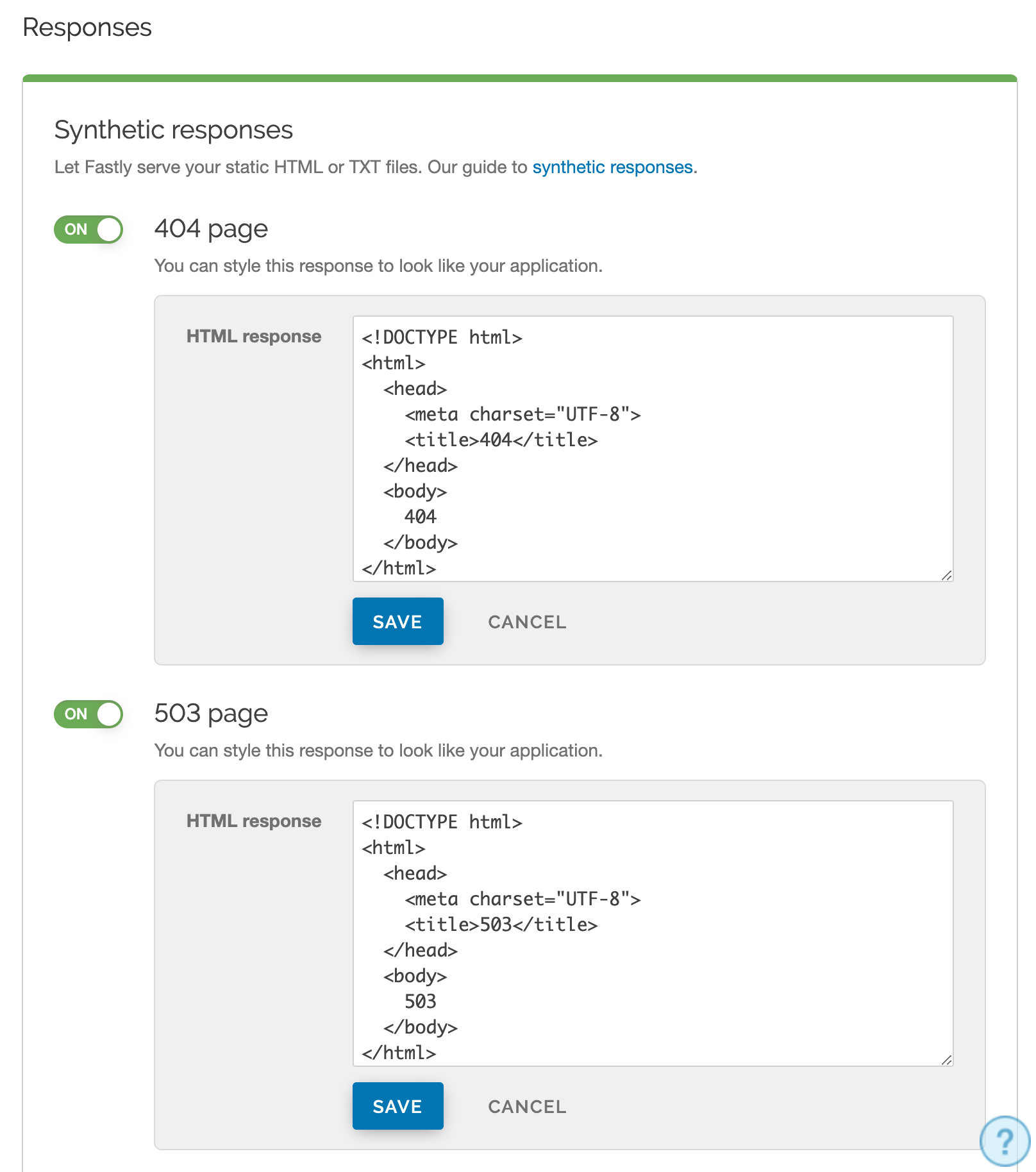Click the 404 page heading
The width and height of the screenshot is (1036, 1172).
click(211, 229)
